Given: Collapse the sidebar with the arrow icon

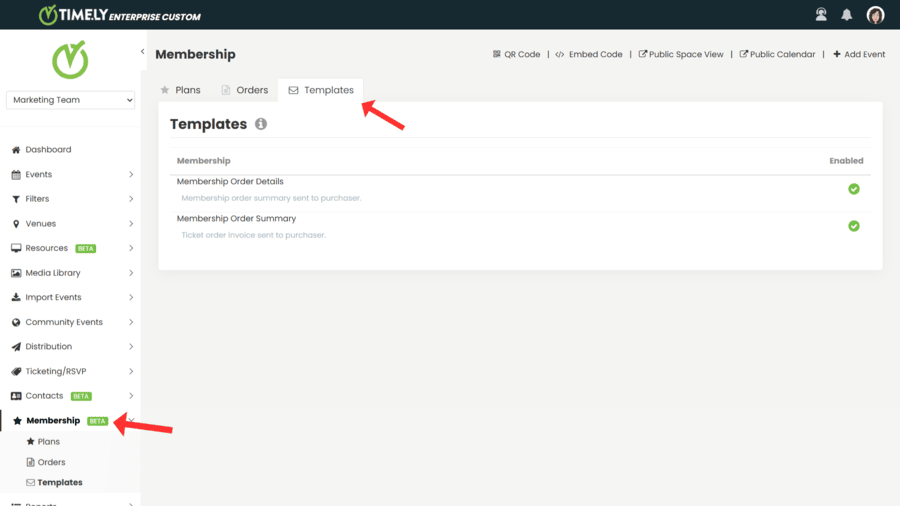Looking at the screenshot, I should tap(142, 52).
